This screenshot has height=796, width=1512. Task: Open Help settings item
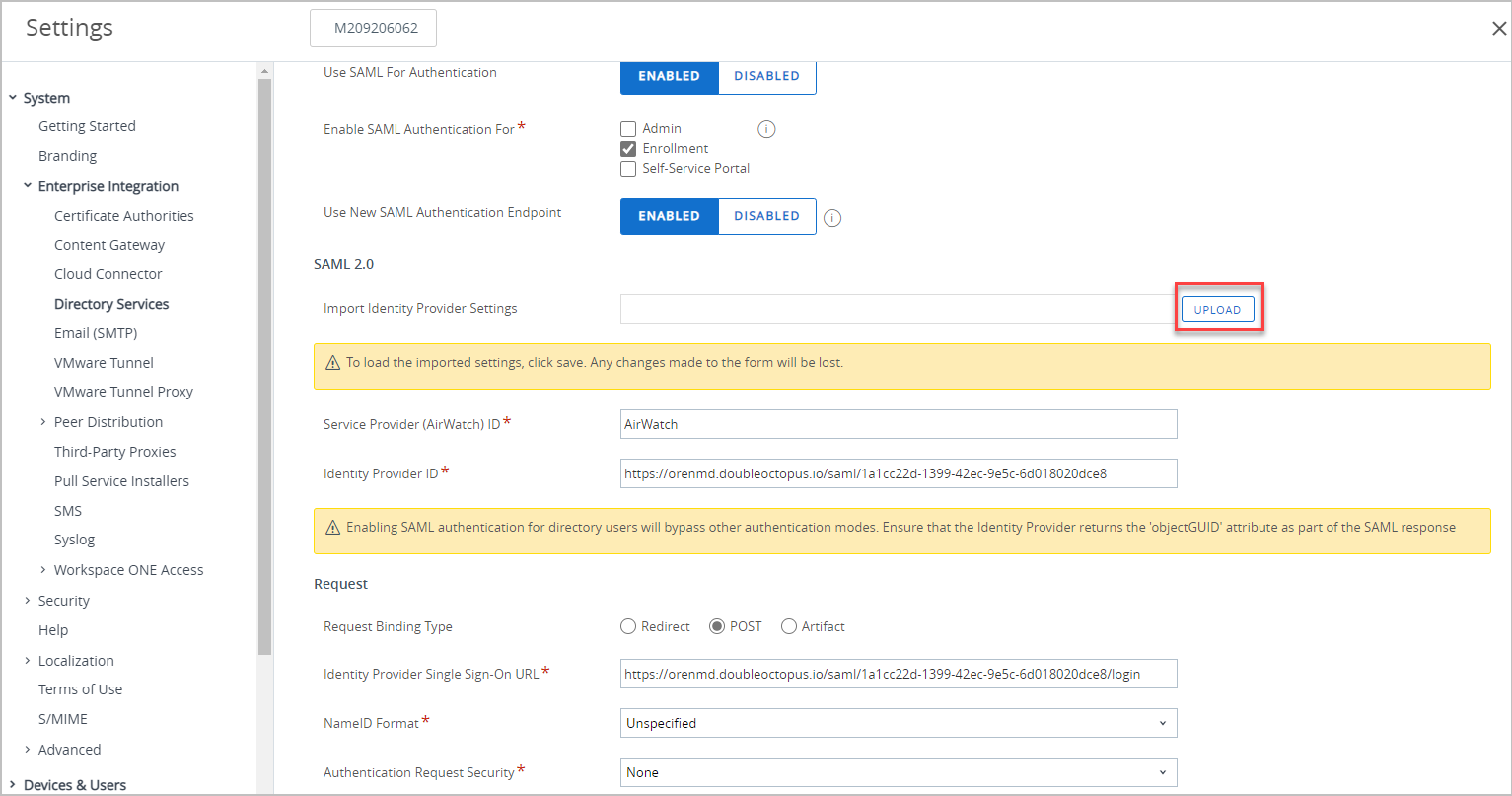point(53,630)
